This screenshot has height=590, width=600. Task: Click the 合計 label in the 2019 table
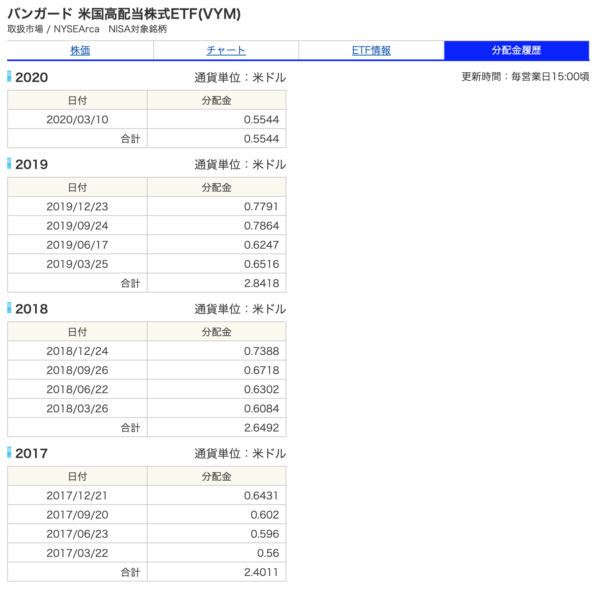130,283
